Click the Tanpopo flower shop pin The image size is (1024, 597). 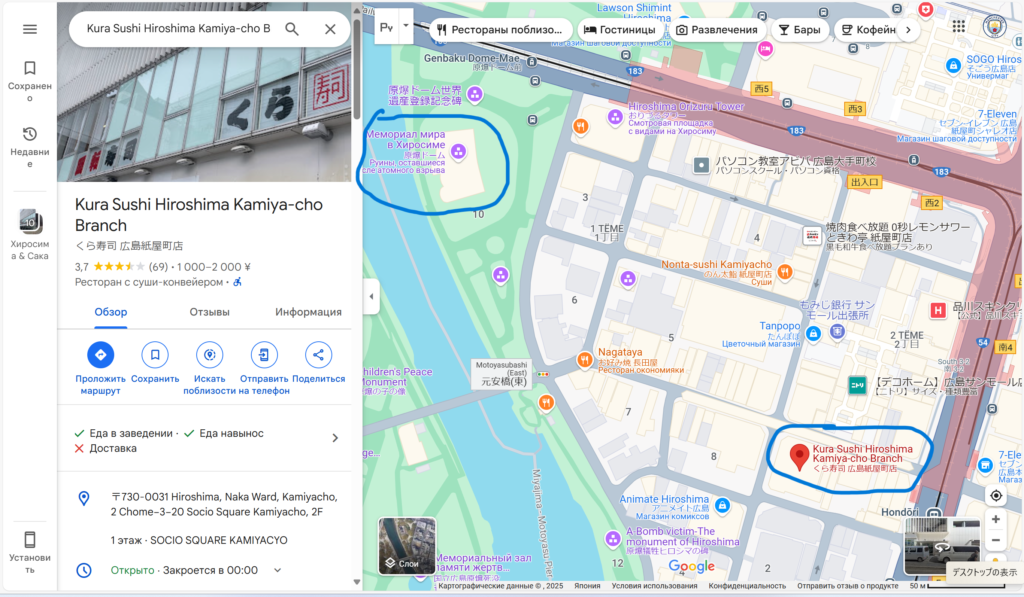pos(814,333)
